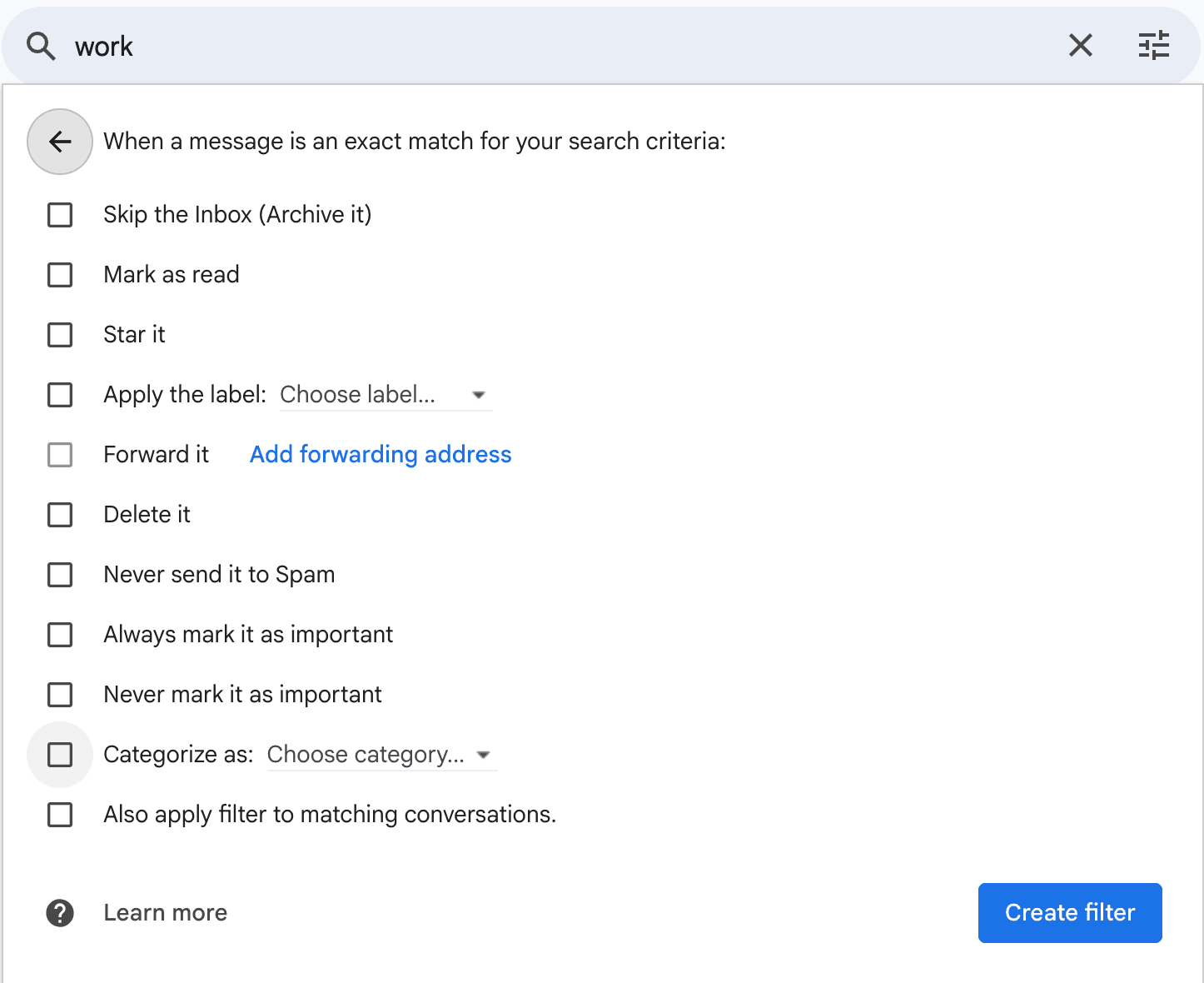Open the Choose category dropdown
Viewport: 1204px width, 983px height.
(381, 755)
